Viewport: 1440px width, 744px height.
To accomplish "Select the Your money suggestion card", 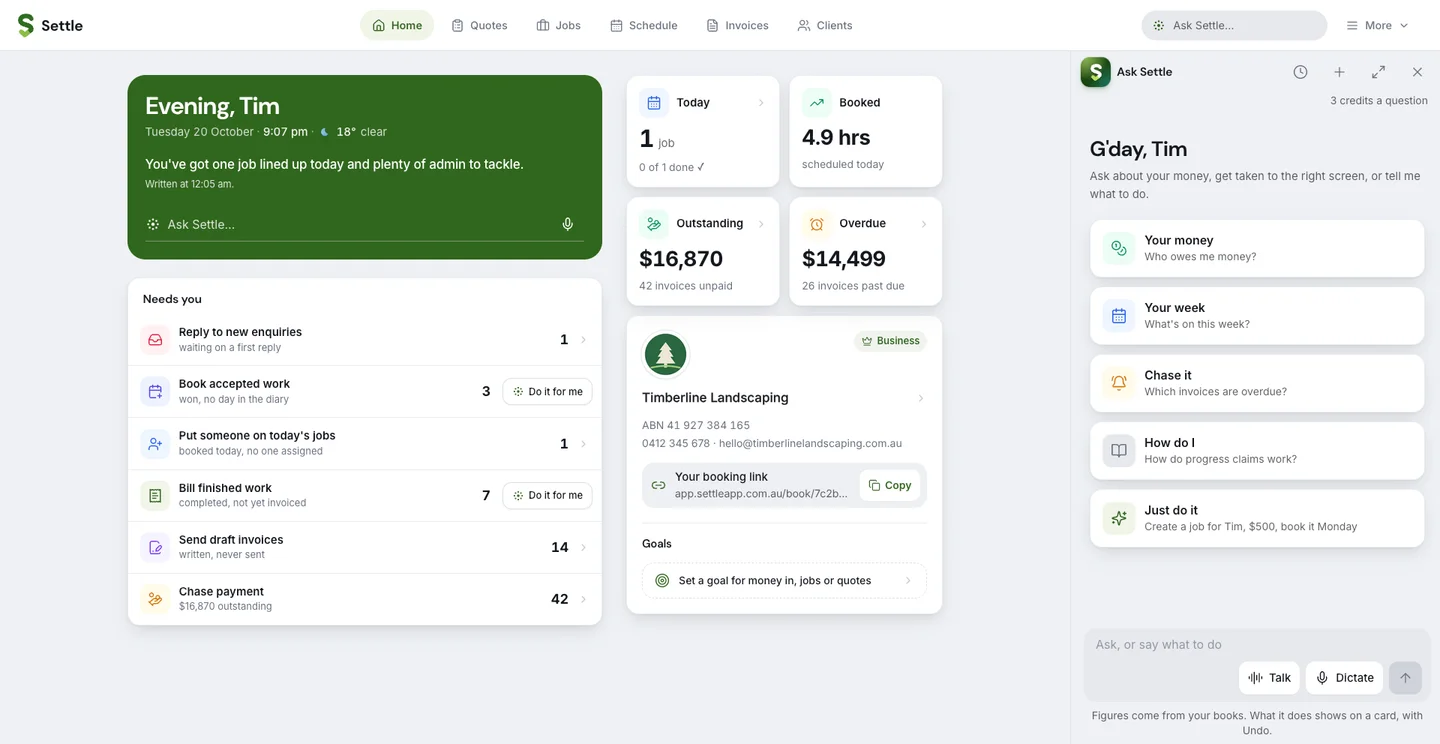I will (x=1257, y=248).
